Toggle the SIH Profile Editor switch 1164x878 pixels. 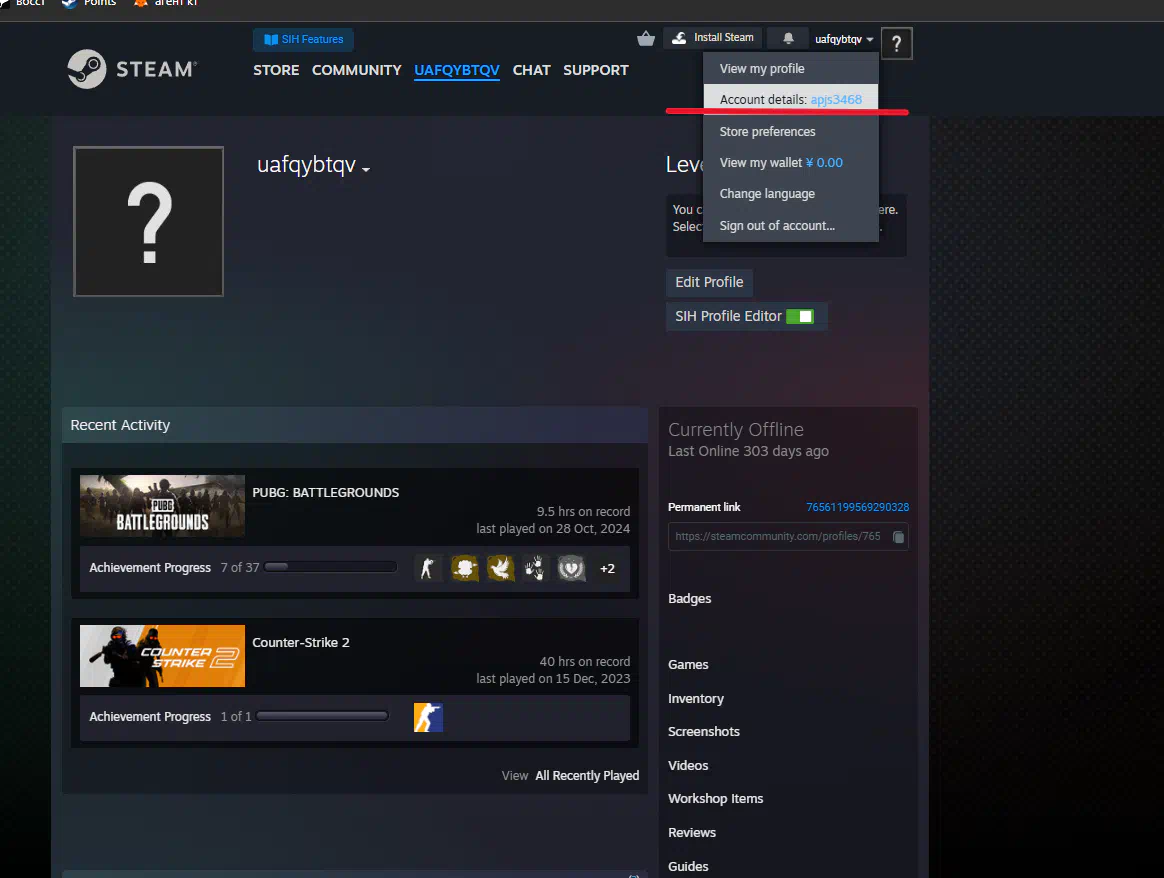(x=800, y=316)
